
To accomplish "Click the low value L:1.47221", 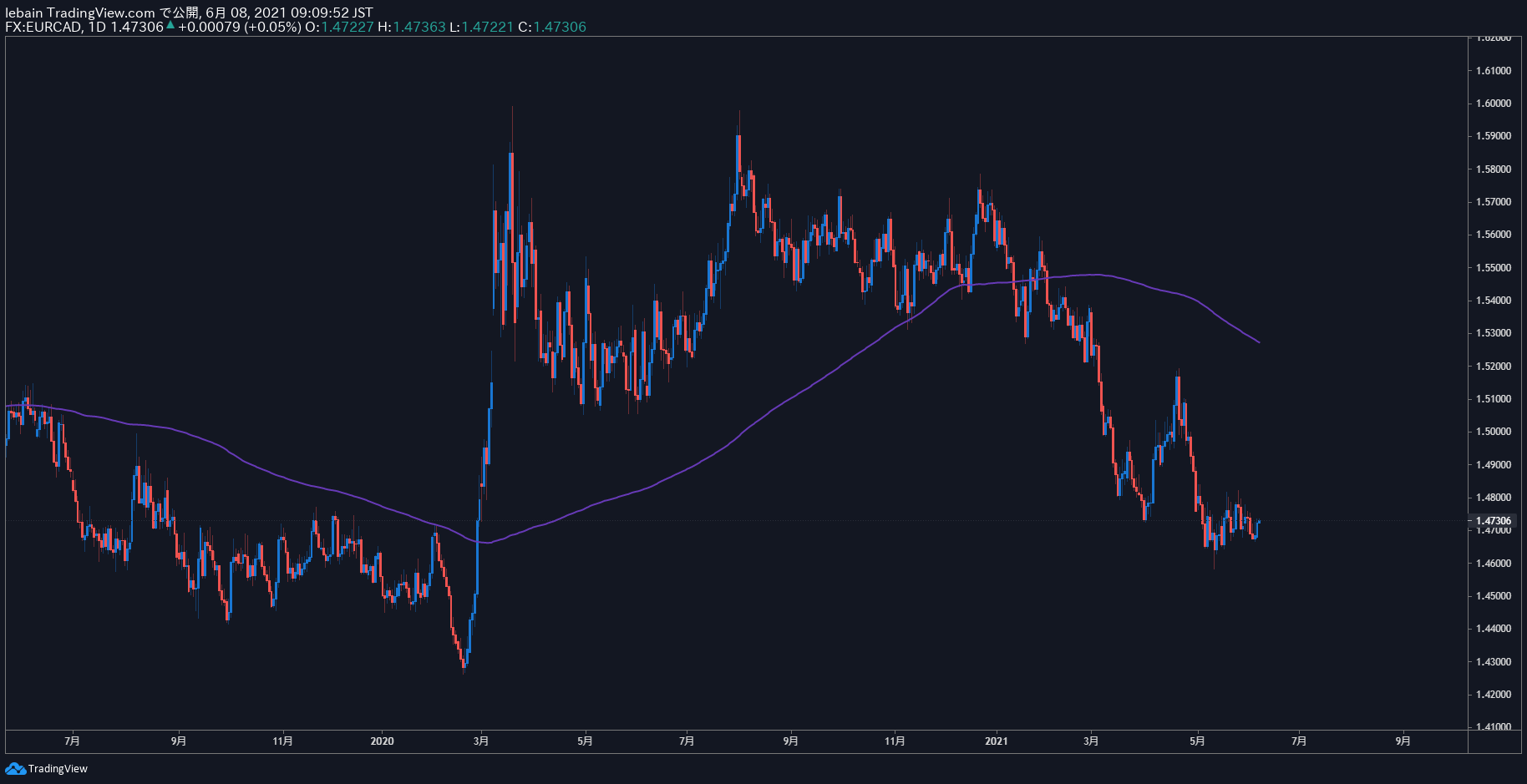I will 482,27.
